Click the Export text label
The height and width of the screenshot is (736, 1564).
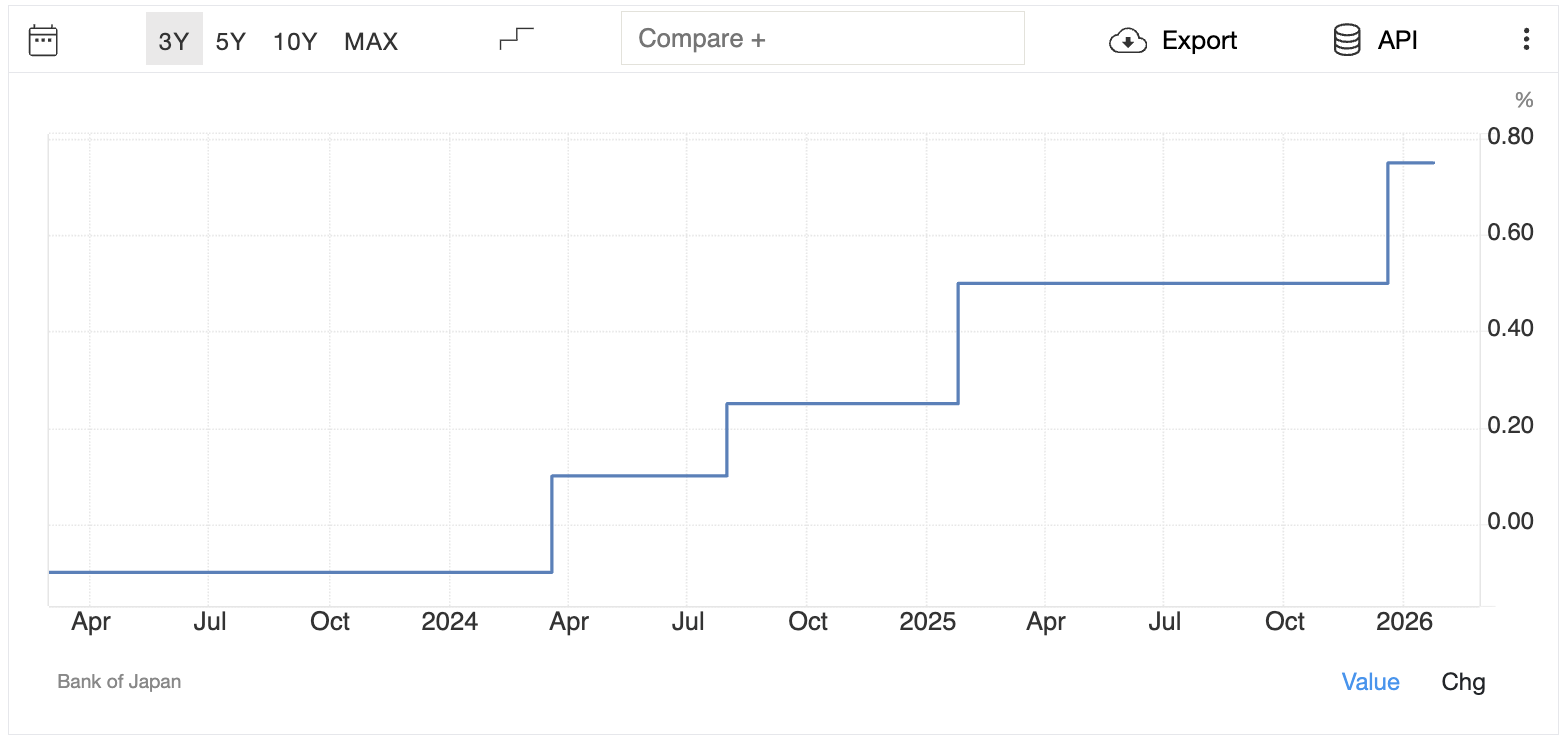1199,41
